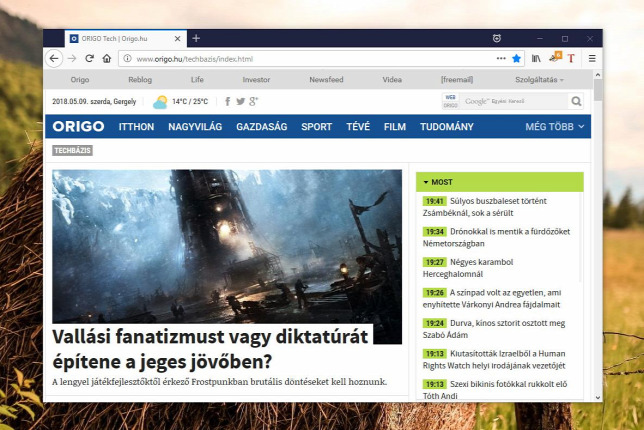Open 19:26 news A színpad volt
This screenshot has width=644, height=430.
coord(492,299)
